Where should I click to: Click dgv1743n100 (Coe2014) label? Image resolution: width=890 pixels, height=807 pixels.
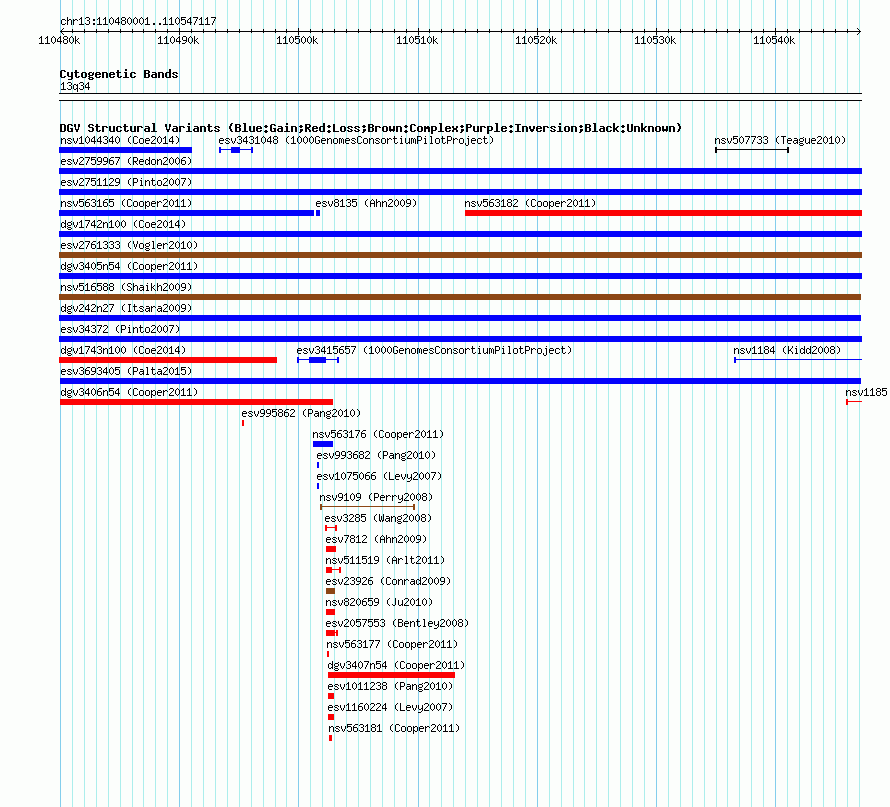[x=123, y=350]
